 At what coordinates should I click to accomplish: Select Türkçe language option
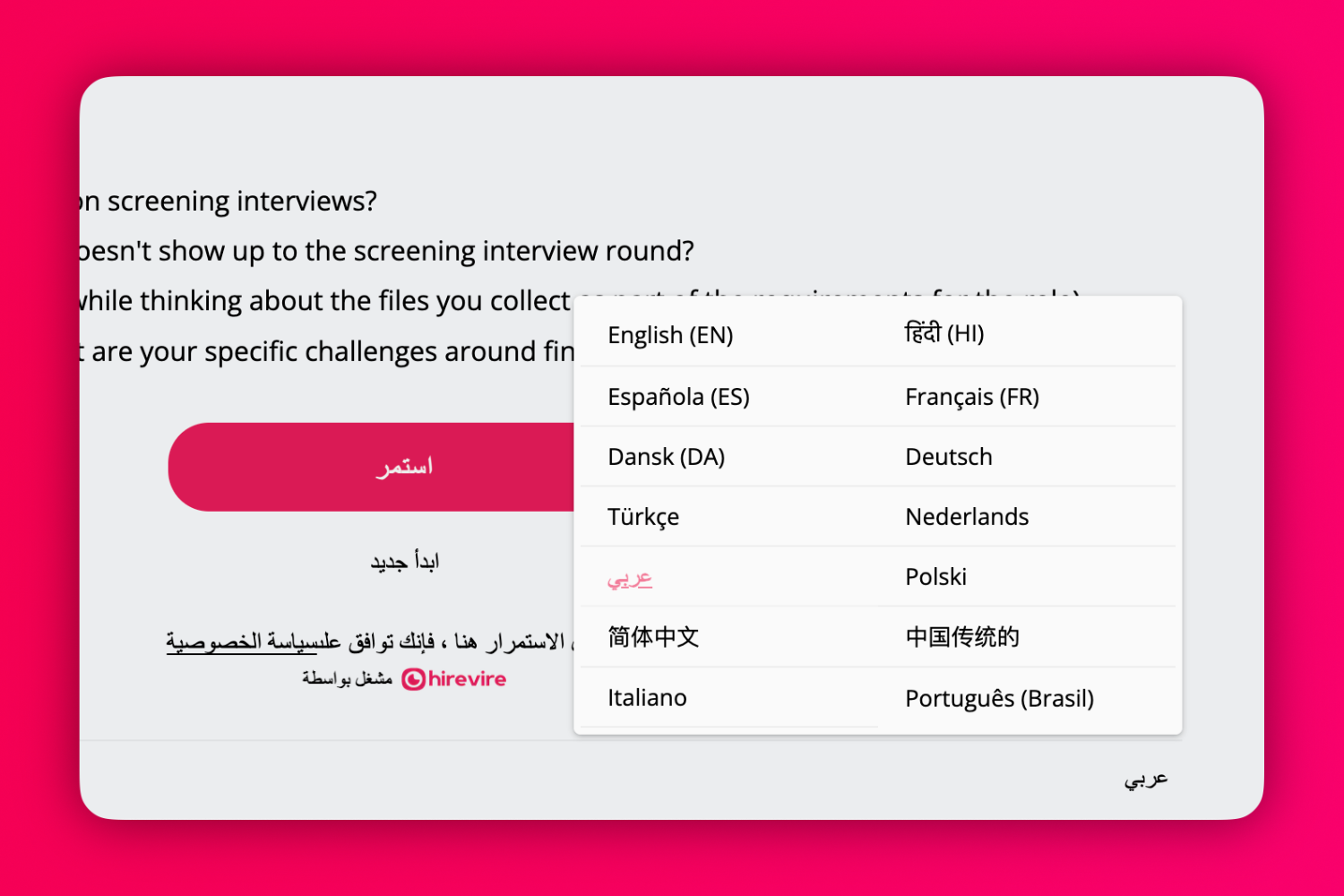(643, 516)
